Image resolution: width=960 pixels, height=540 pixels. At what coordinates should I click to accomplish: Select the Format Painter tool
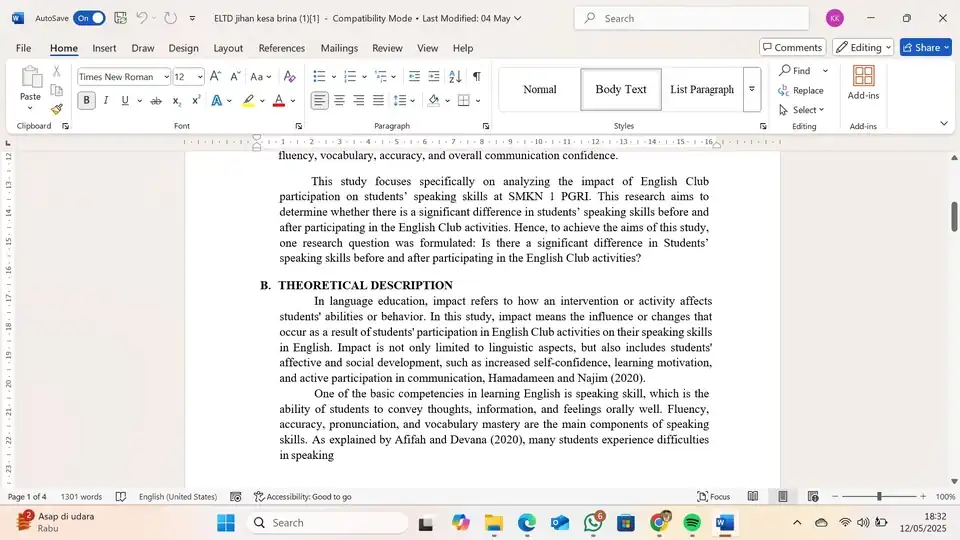56,110
